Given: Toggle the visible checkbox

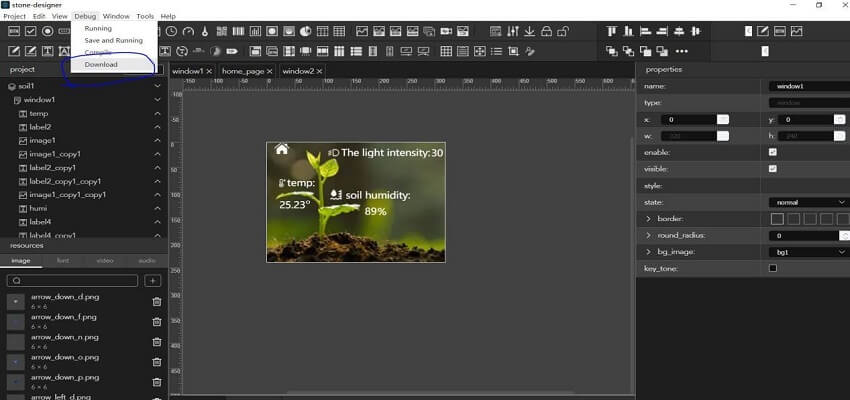Looking at the screenshot, I should click(772, 169).
